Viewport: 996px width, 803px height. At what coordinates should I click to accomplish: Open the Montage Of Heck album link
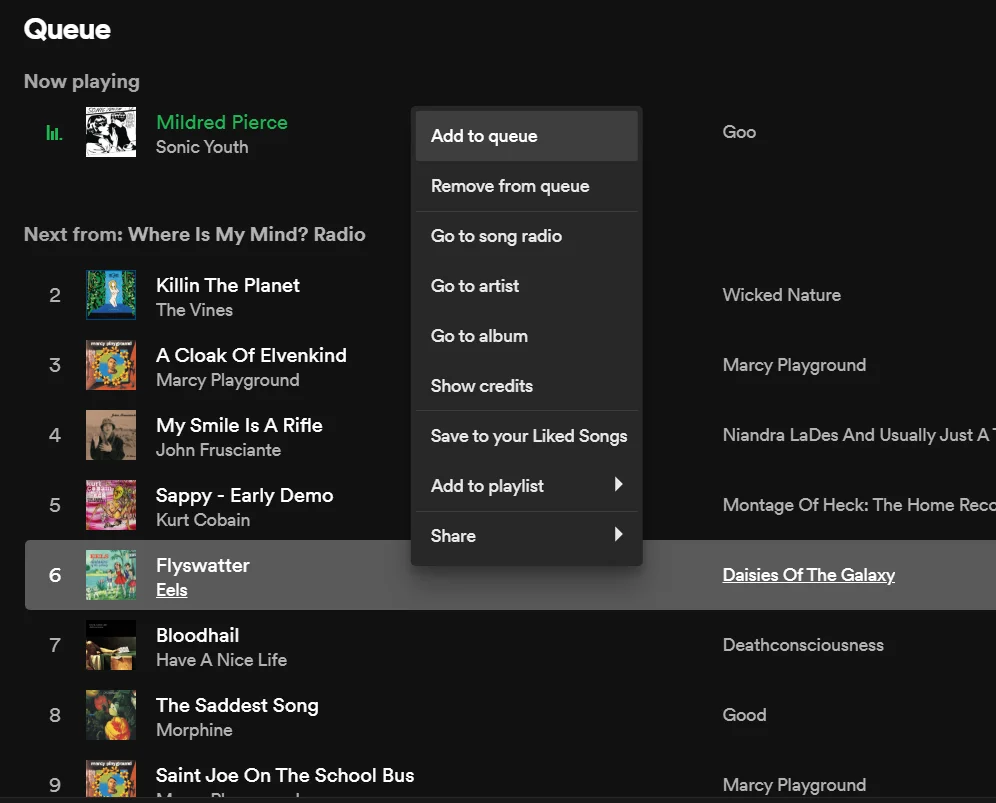pyautogui.click(x=859, y=504)
